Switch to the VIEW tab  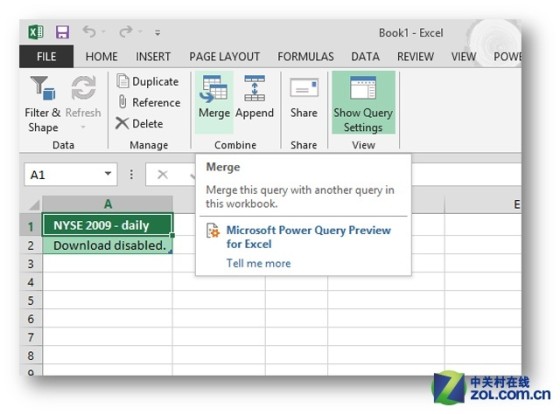coord(464,56)
